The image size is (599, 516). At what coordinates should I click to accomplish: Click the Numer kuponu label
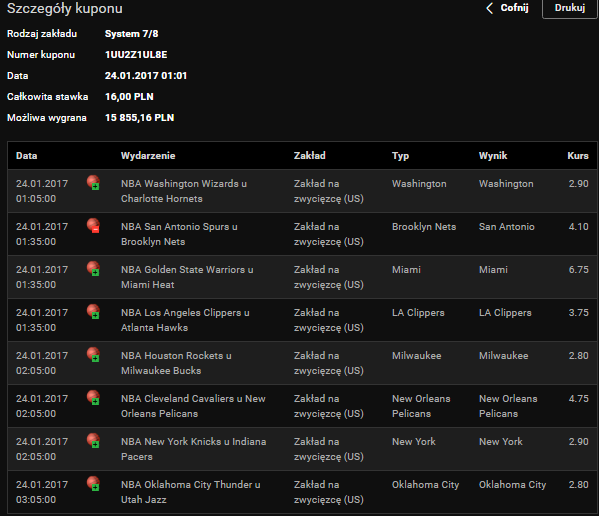tap(41, 55)
